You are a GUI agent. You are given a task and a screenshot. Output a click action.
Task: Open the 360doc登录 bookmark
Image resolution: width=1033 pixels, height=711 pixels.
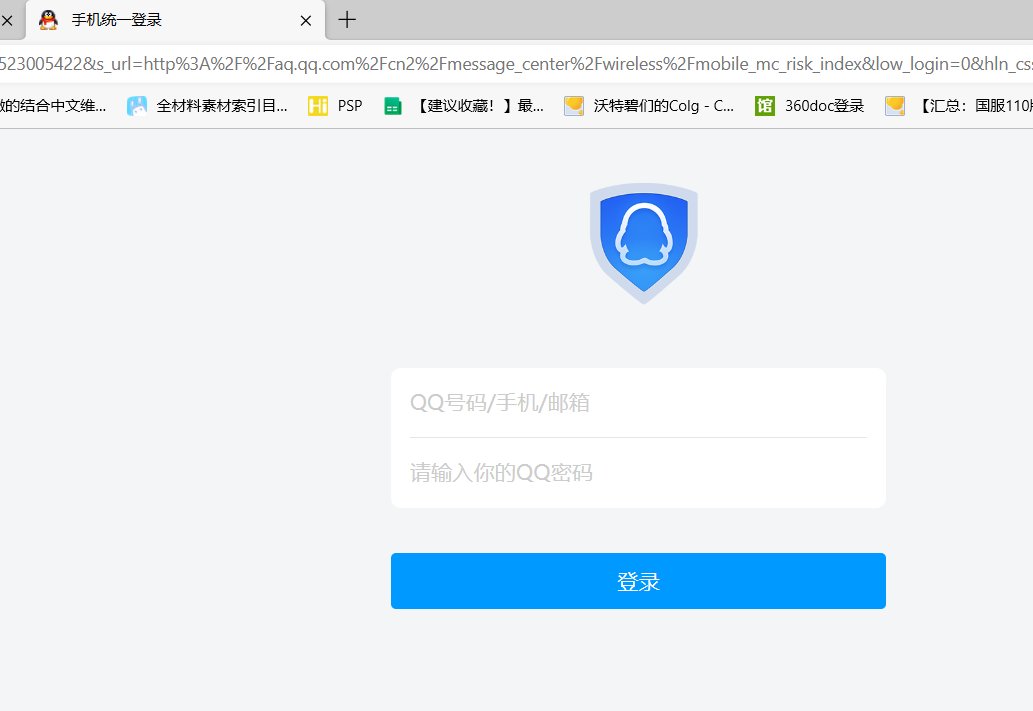(x=810, y=105)
